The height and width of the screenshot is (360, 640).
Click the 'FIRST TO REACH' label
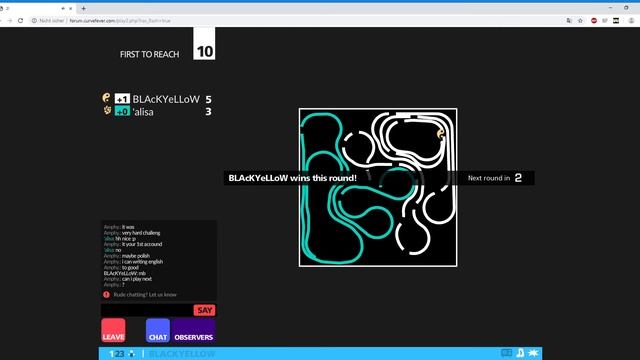(149, 54)
